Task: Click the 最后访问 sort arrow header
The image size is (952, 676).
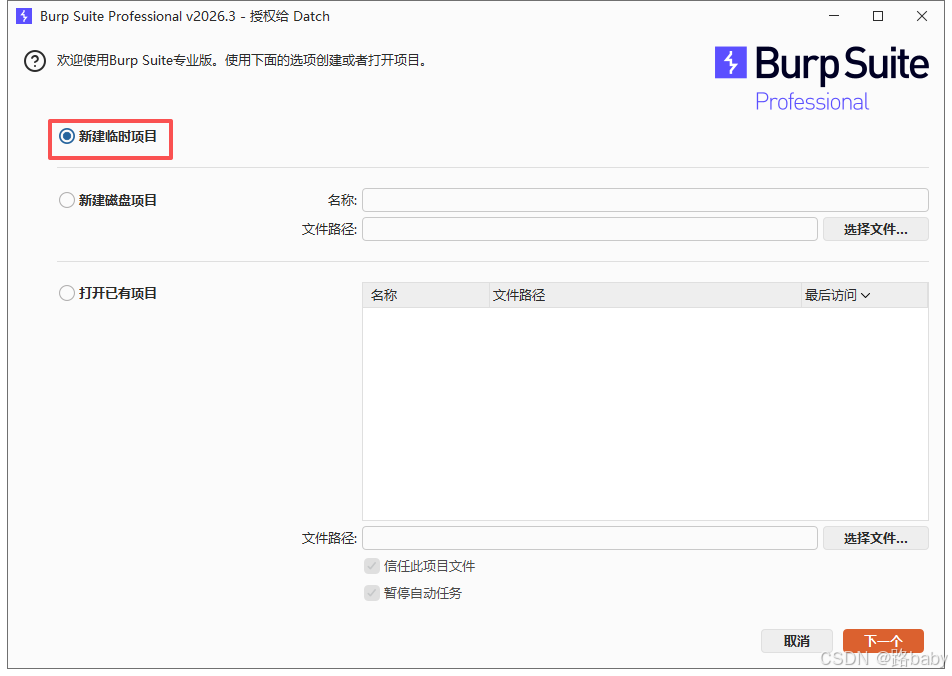Action: (837, 295)
